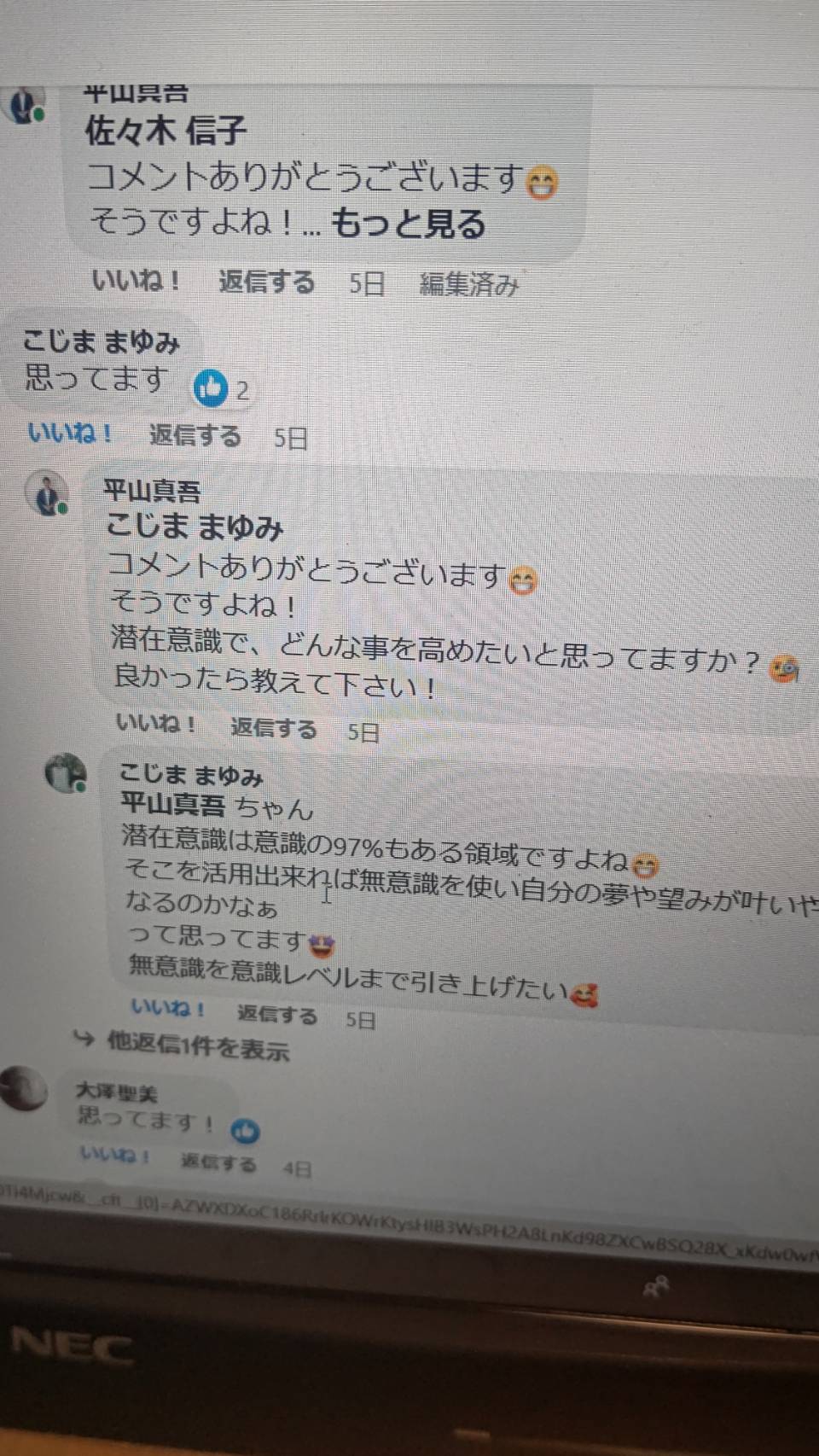Open the 編集済み edit history link

(469, 284)
